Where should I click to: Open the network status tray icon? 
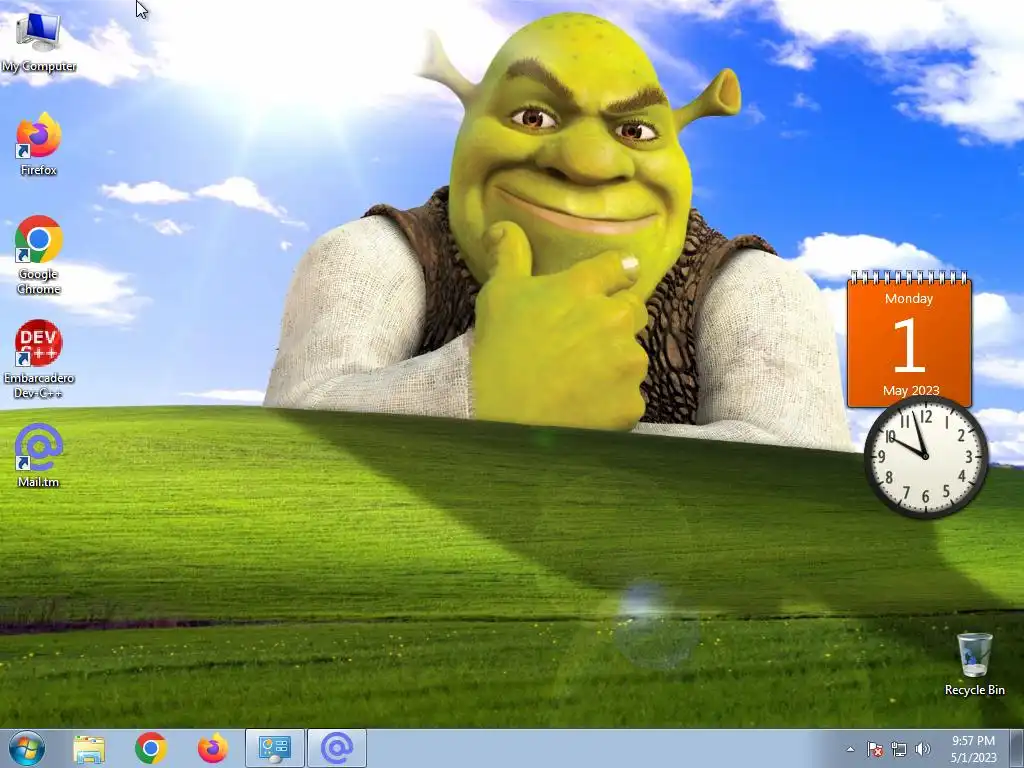click(899, 749)
